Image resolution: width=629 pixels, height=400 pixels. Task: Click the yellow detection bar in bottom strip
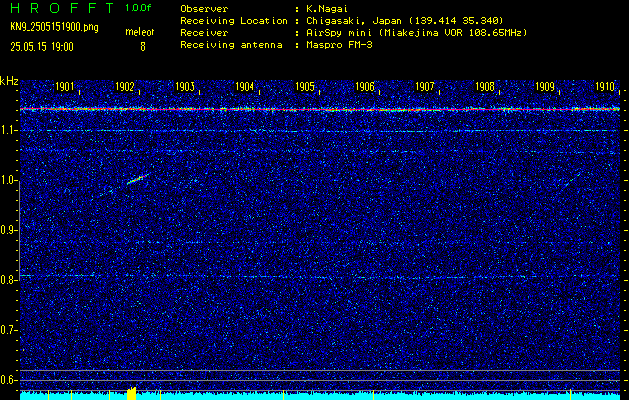[x=132, y=393]
